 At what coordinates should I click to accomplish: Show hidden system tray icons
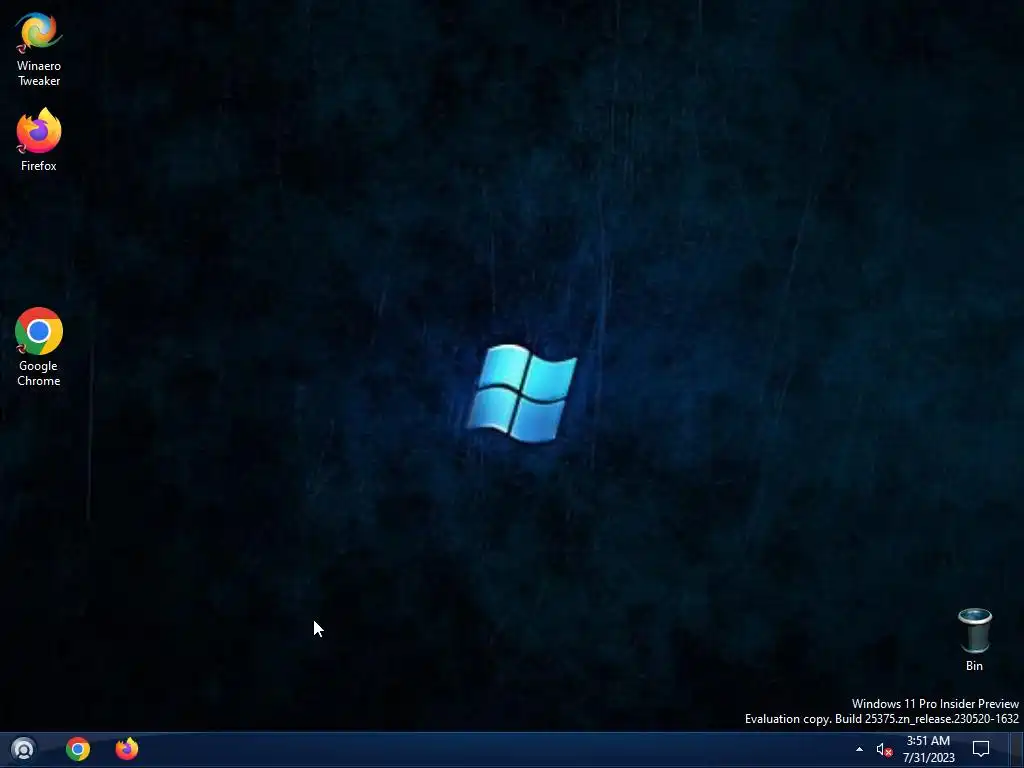(x=859, y=749)
